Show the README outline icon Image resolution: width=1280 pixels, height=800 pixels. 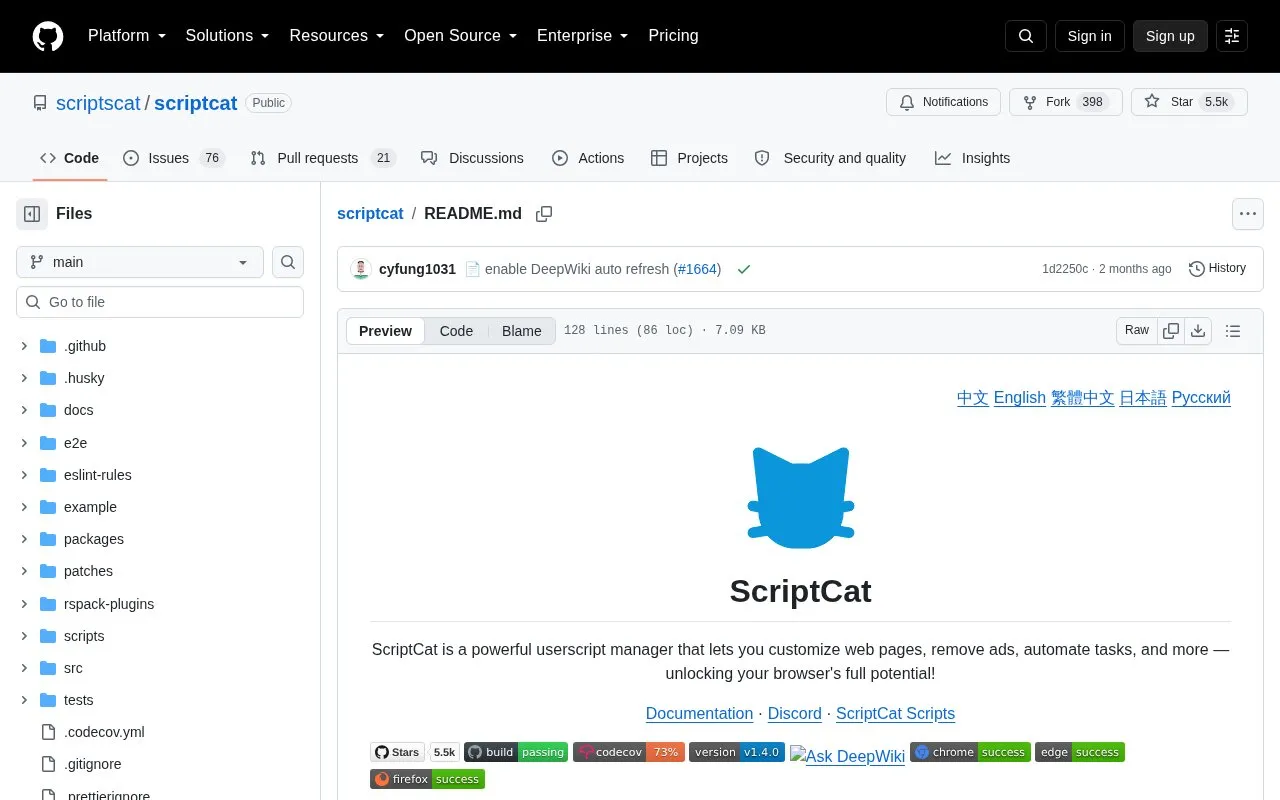[1233, 331]
